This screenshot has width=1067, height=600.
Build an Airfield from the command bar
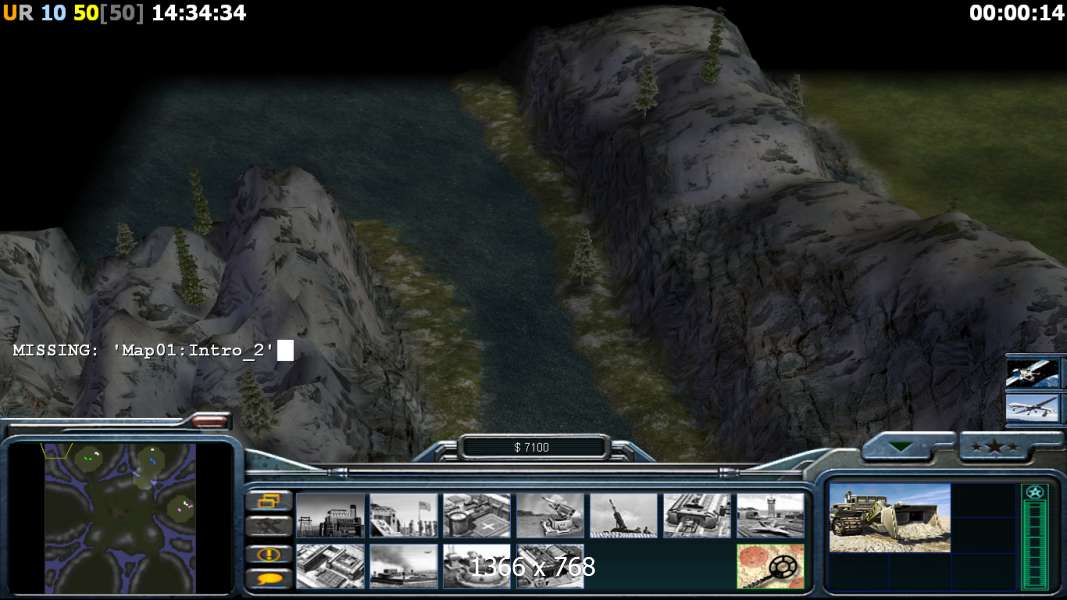[x=770, y=516]
